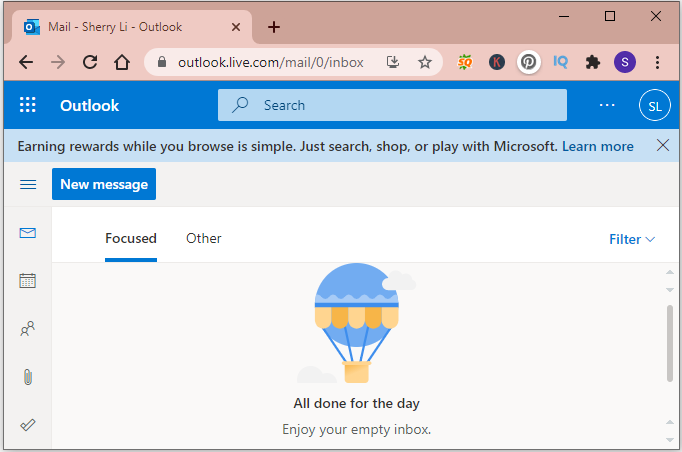
Task: Click the install app icon in address bar
Action: click(393, 62)
